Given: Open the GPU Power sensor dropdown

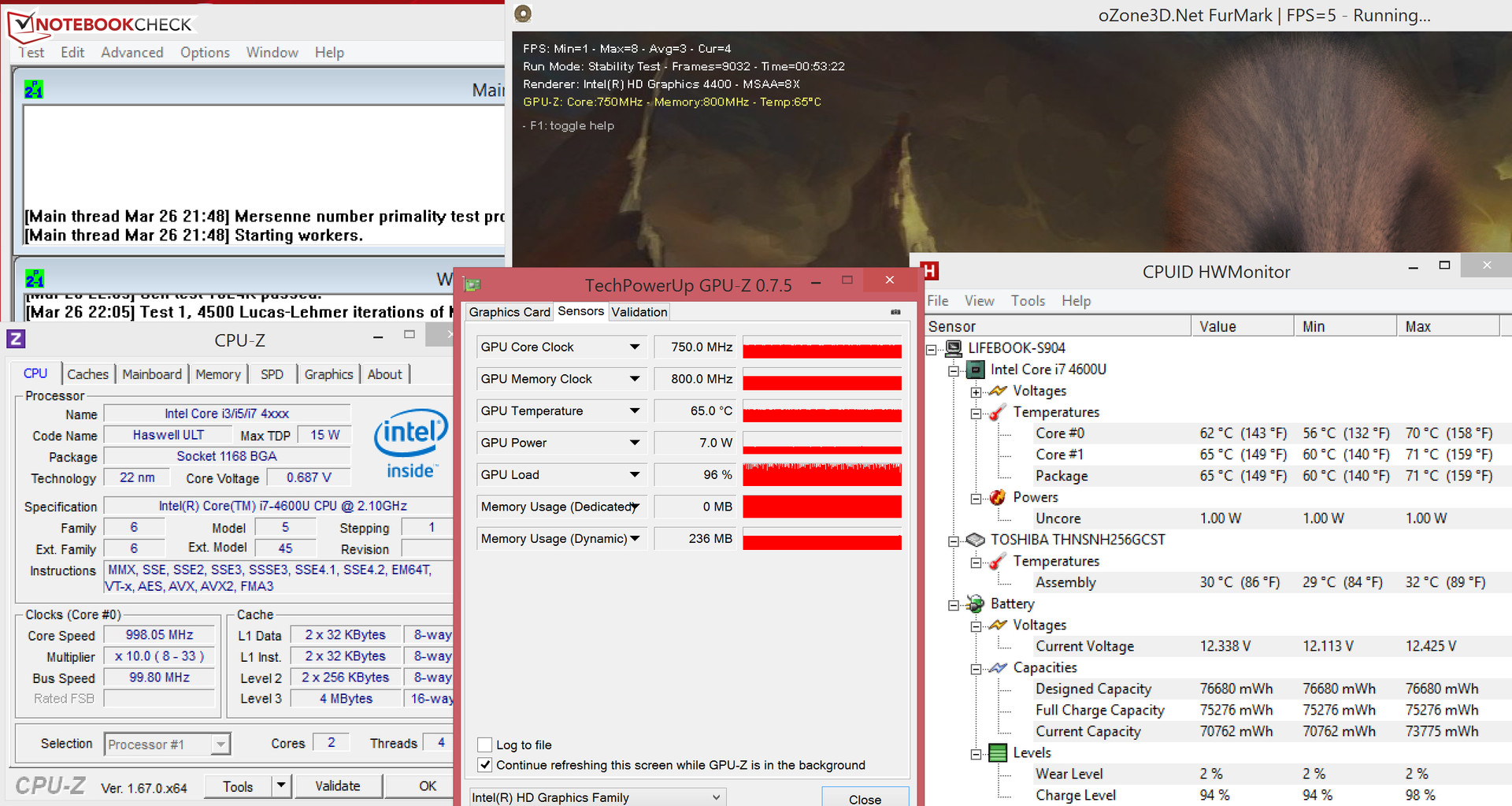Looking at the screenshot, I should click(x=635, y=443).
